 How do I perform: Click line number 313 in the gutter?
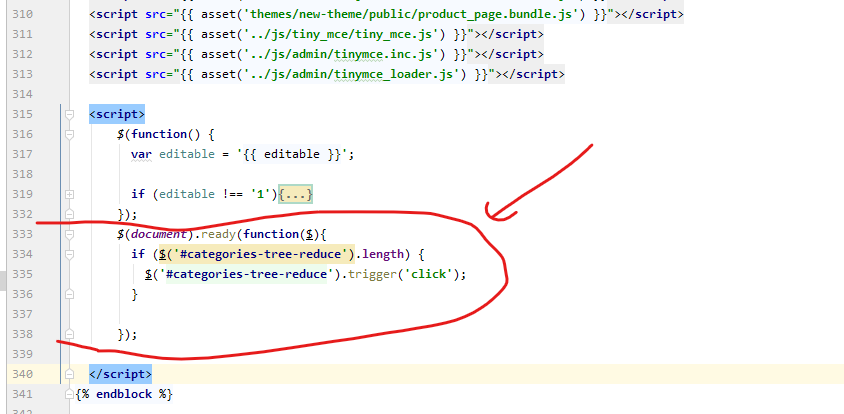pos(22,74)
